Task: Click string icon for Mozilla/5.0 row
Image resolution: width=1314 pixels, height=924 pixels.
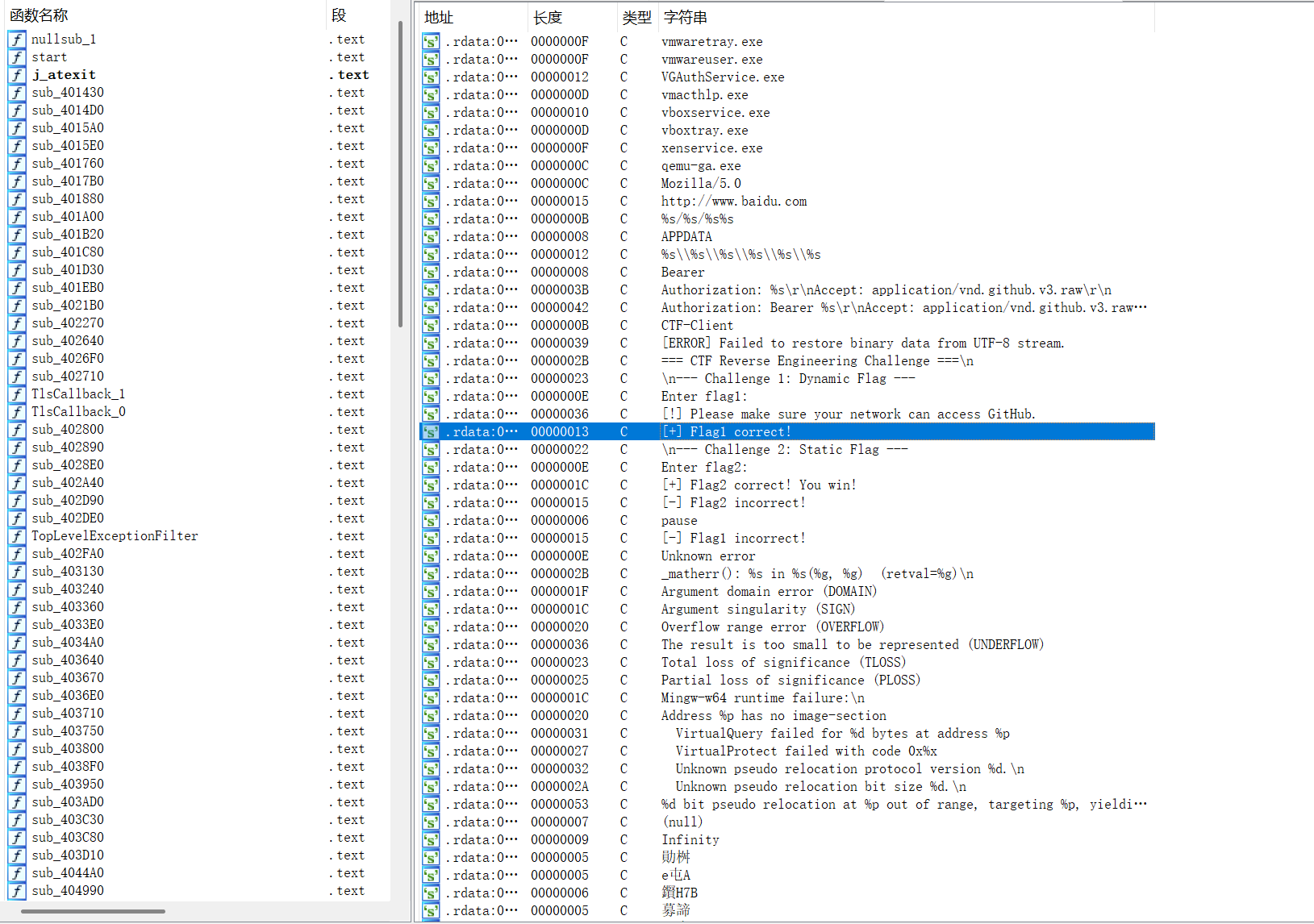Action: 432,184
